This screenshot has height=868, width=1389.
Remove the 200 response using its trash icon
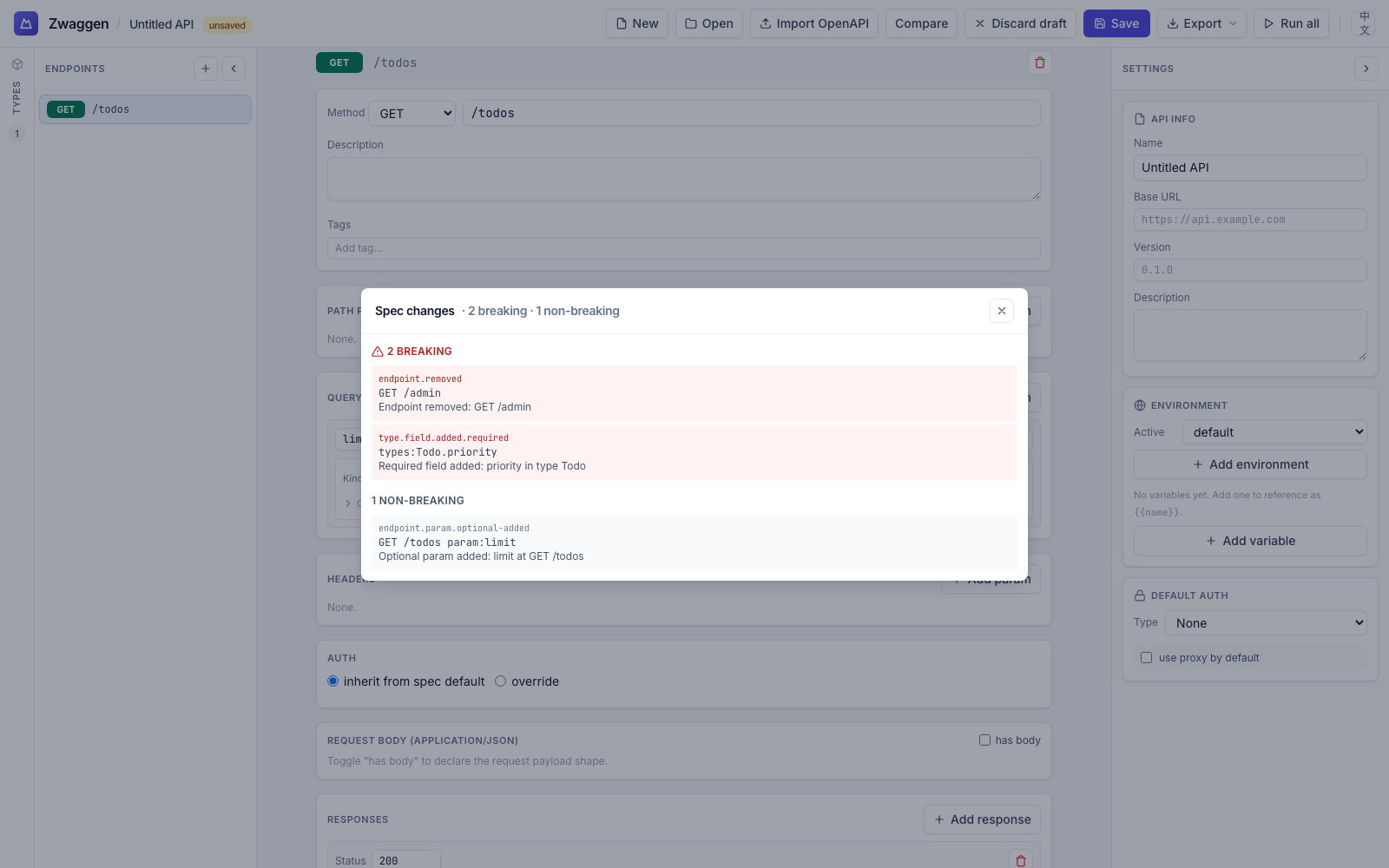click(1020, 860)
